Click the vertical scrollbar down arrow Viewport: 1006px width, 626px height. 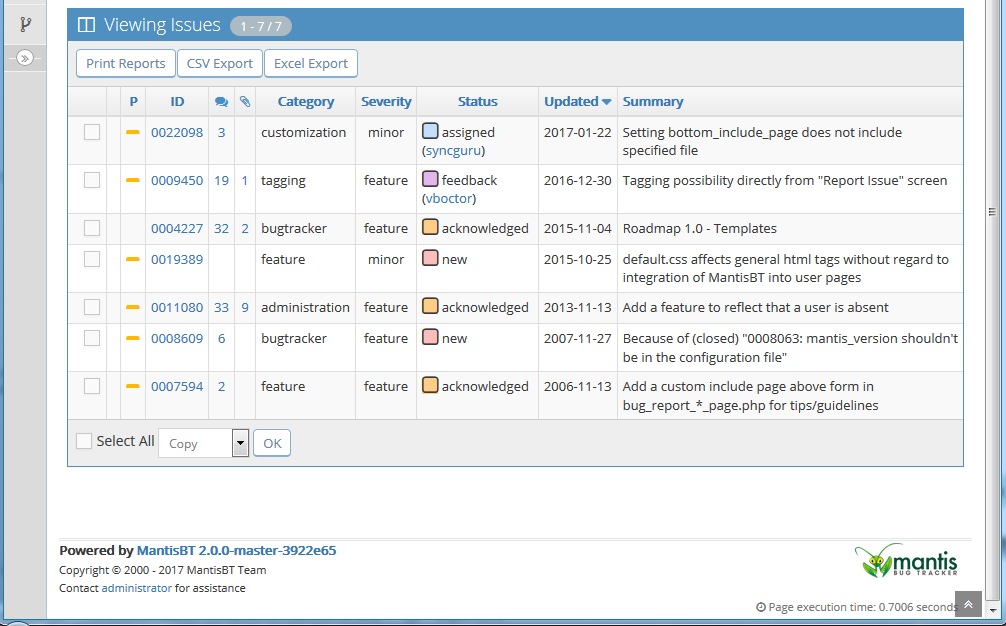[x=992, y=609]
